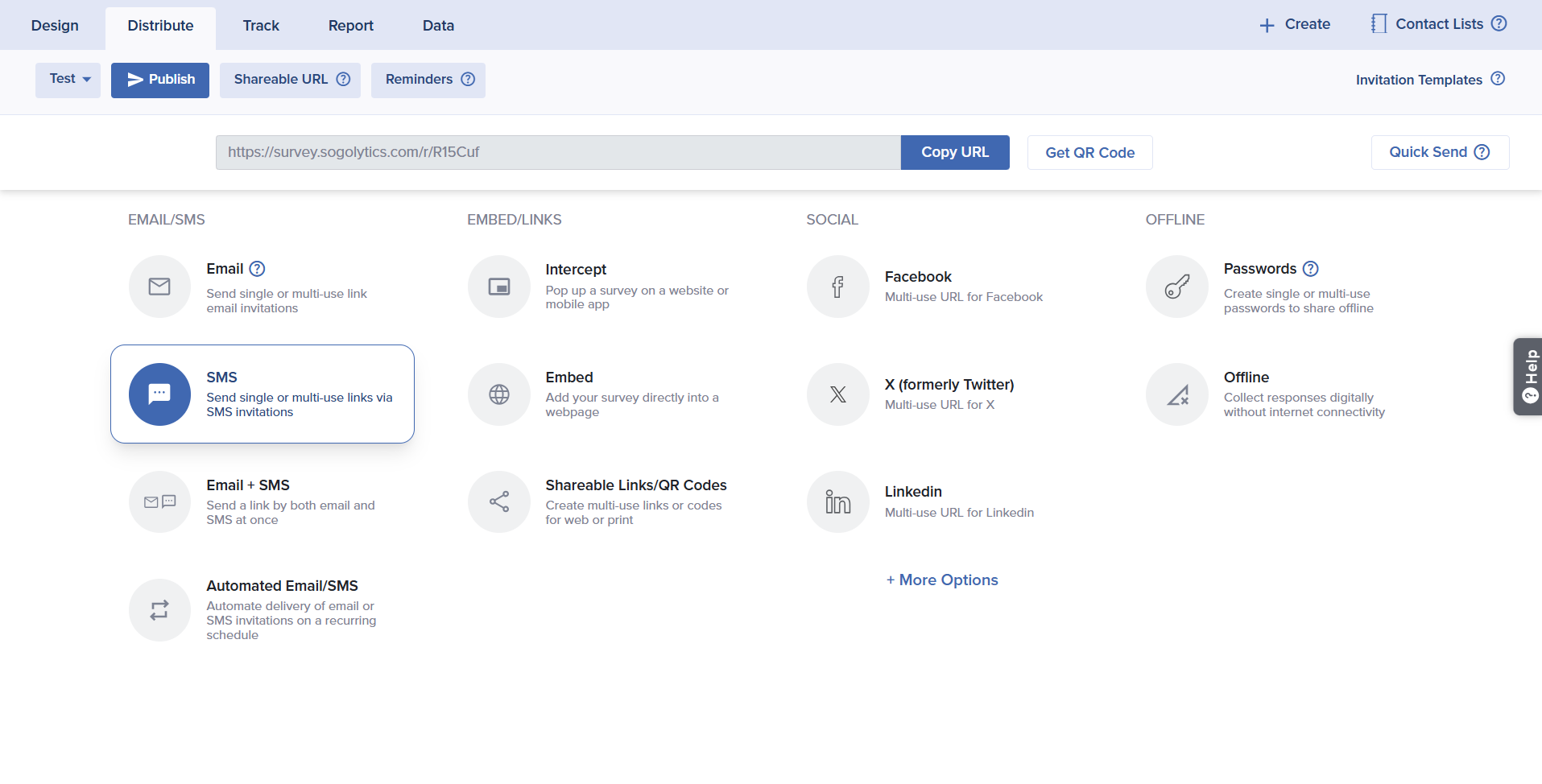Click the Embed globe icon

[499, 394]
